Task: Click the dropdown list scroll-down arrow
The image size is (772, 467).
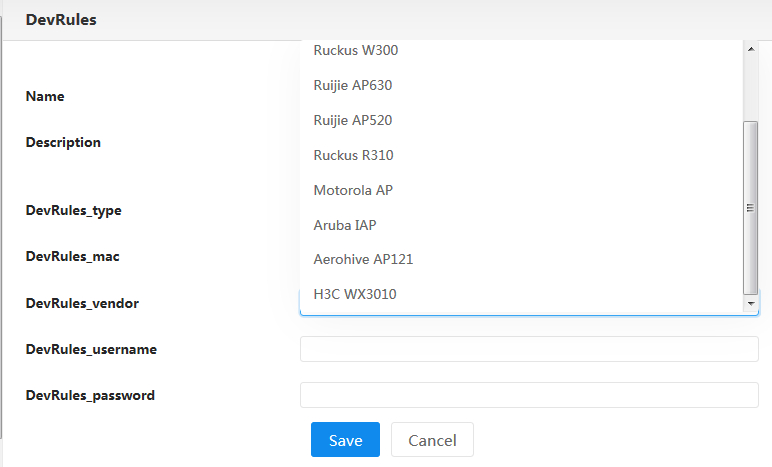Action: point(751,304)
